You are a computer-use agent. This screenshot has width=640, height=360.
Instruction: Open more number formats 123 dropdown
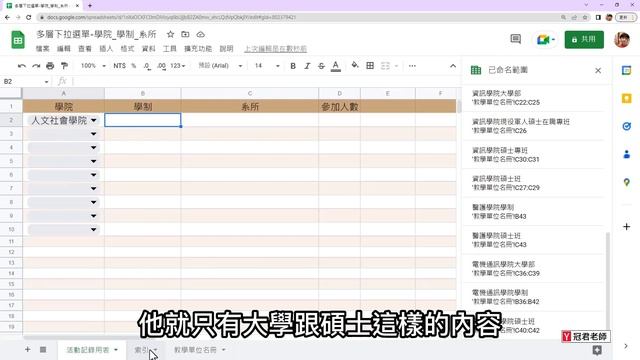(178, 66)
